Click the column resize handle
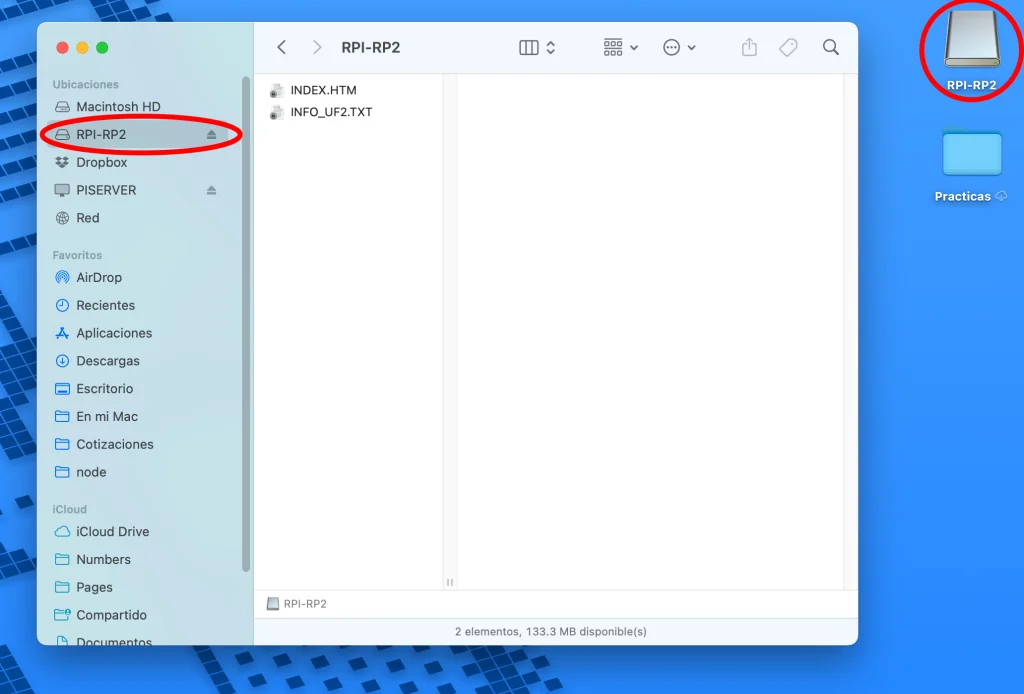 point(449,582)
